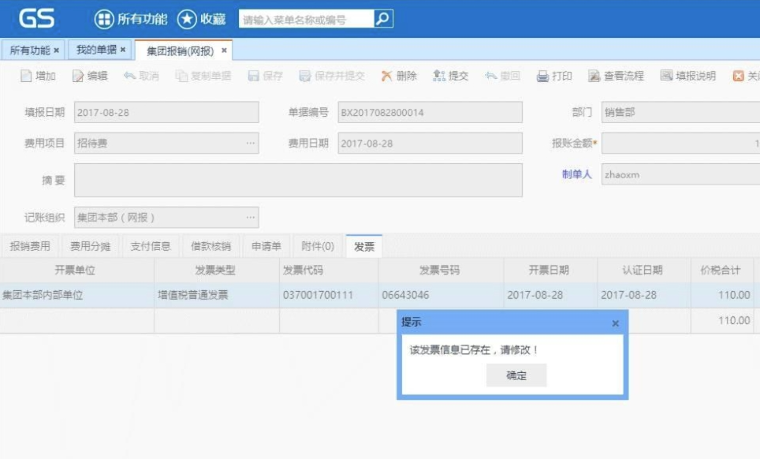Click the 打印 toolbar button
Screen dimensions: 760x459
[x=554, y=76]
